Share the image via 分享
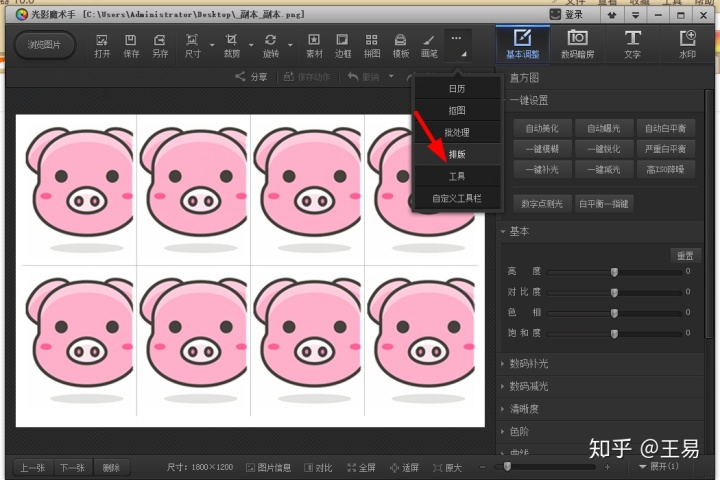Screen dimensions: 720x480 point(251,77)
